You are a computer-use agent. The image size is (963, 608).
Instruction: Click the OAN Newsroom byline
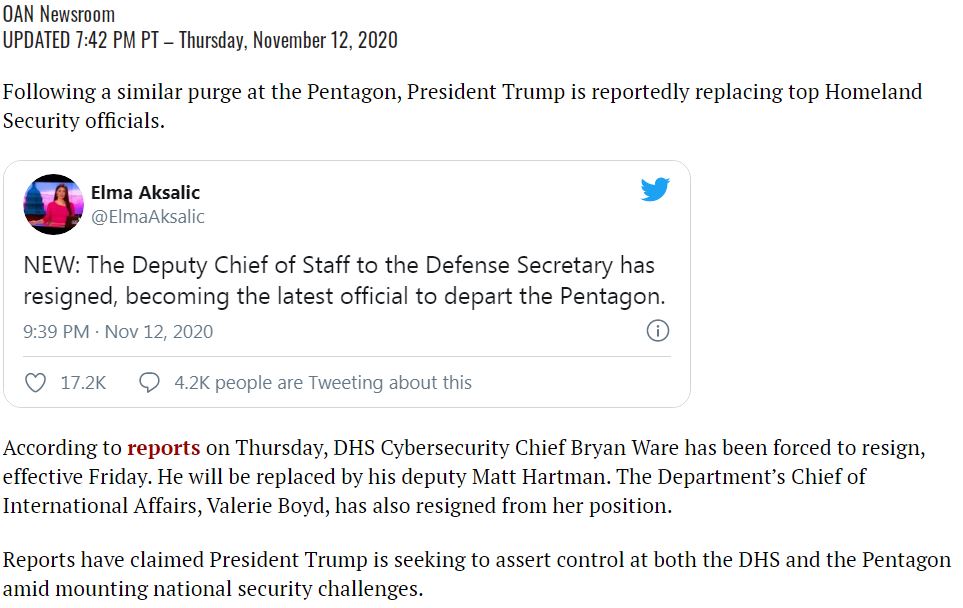pyautogui.click(x=59, y=14)
